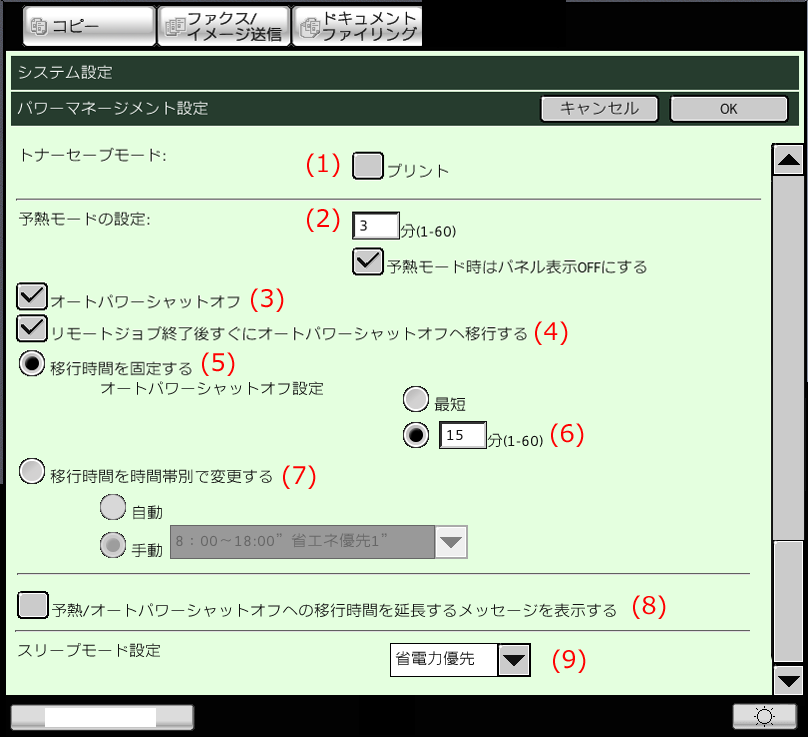808x737 pixels.
Task: Choose the 自動 radio button
Action: [x=113, y=508]
